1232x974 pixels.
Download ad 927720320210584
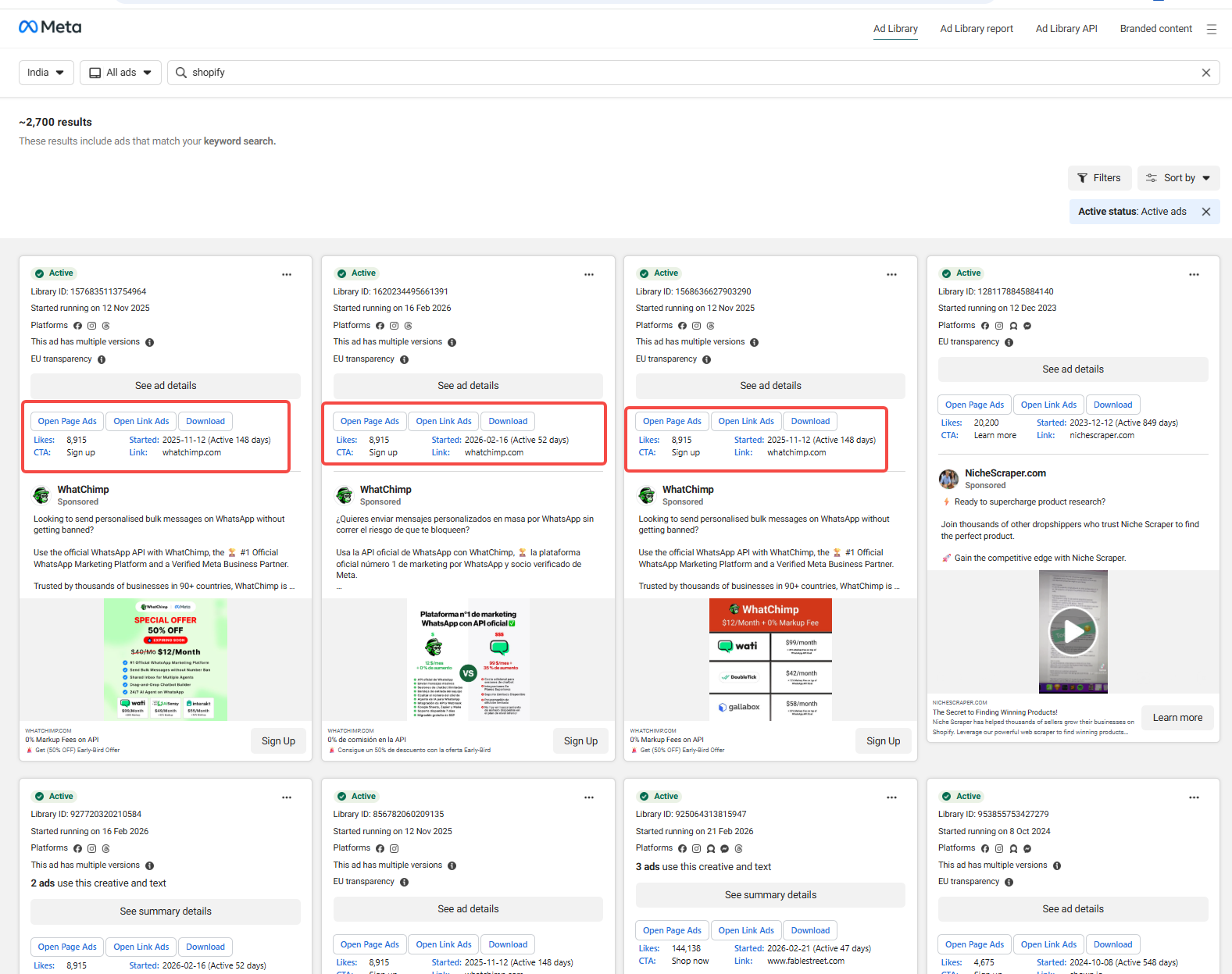(x=205, y=947)
